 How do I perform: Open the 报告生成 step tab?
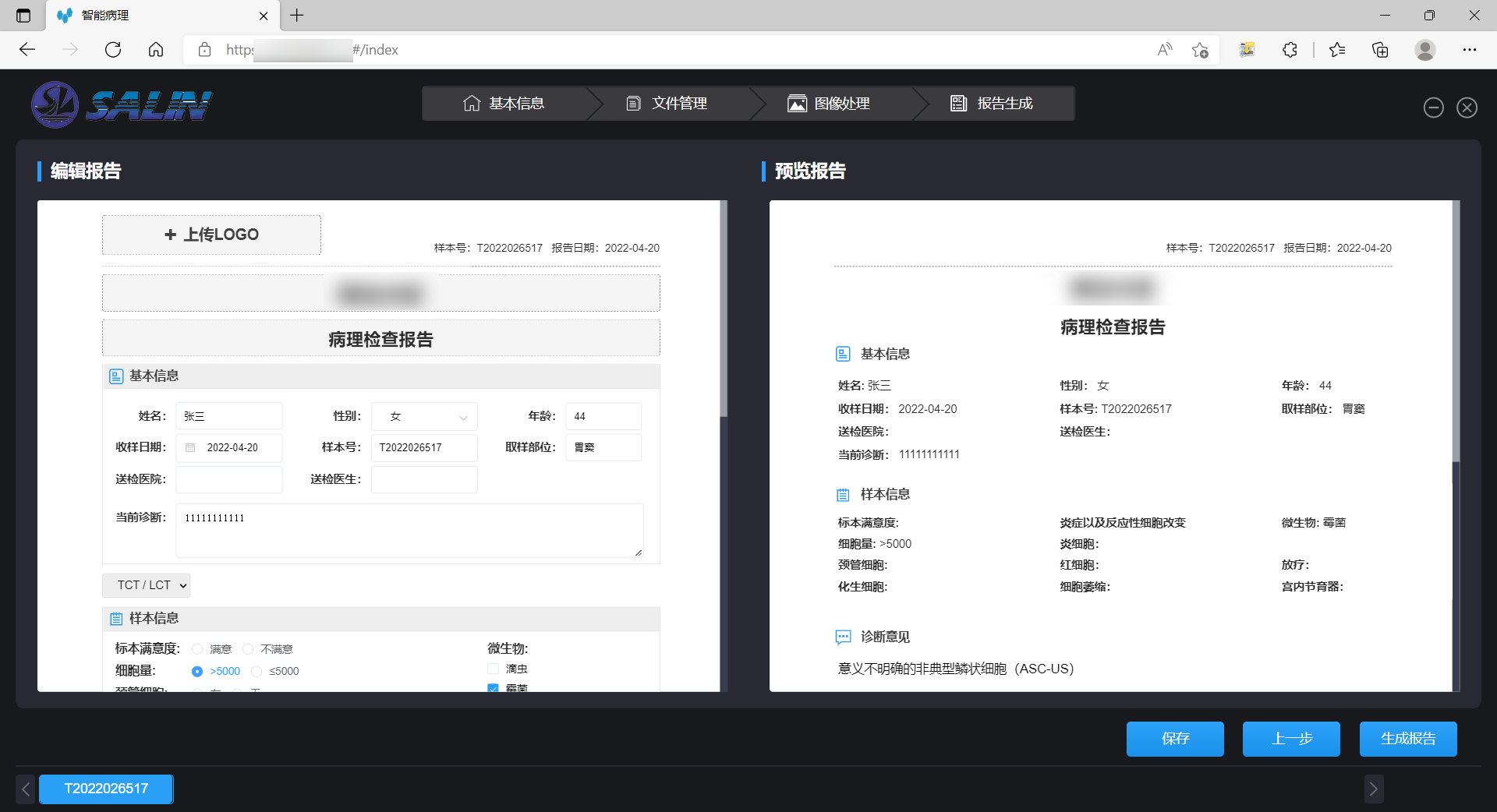[992, 104]
